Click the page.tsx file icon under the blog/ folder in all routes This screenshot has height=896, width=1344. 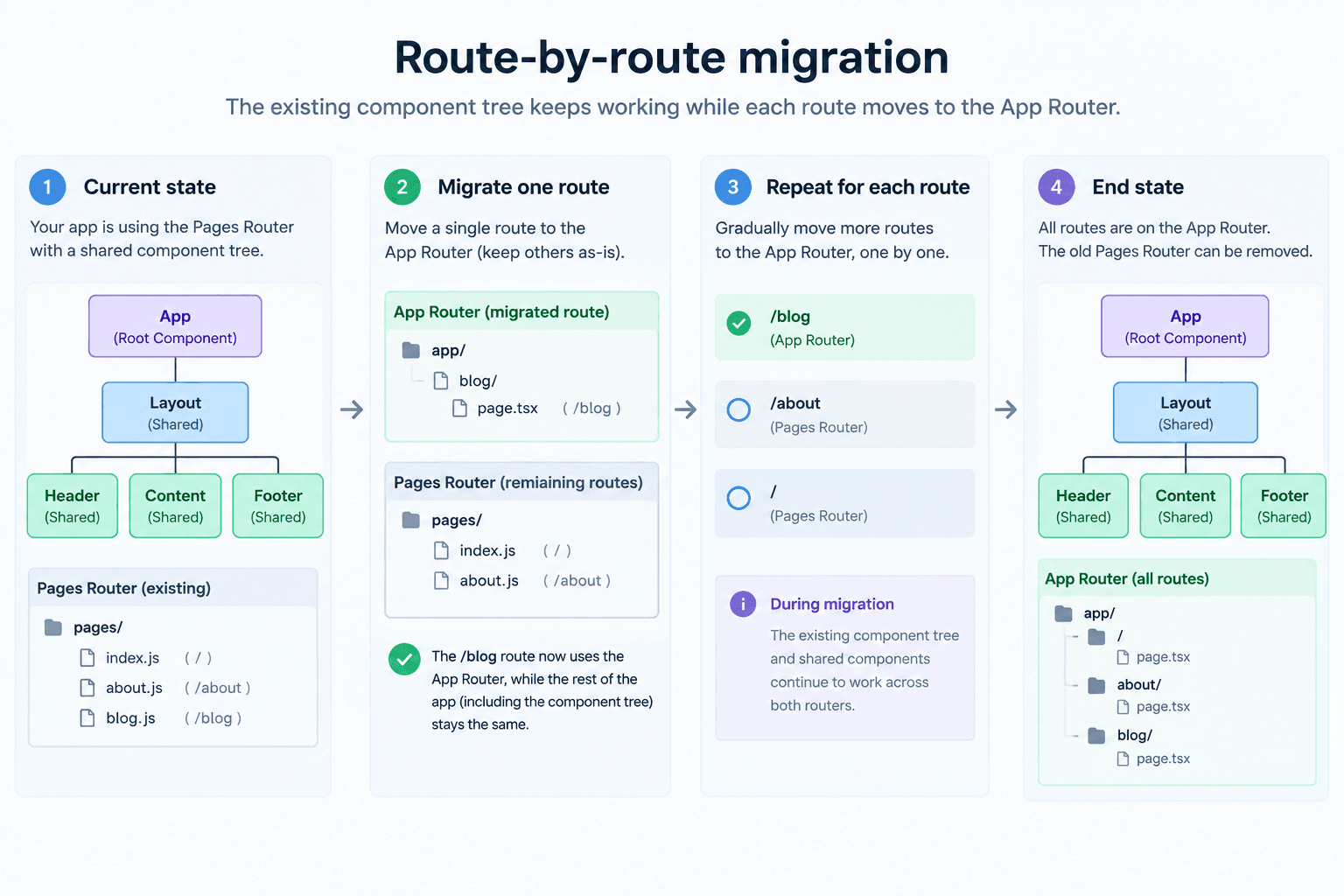pyautogui.click(x=1123, y=759)
